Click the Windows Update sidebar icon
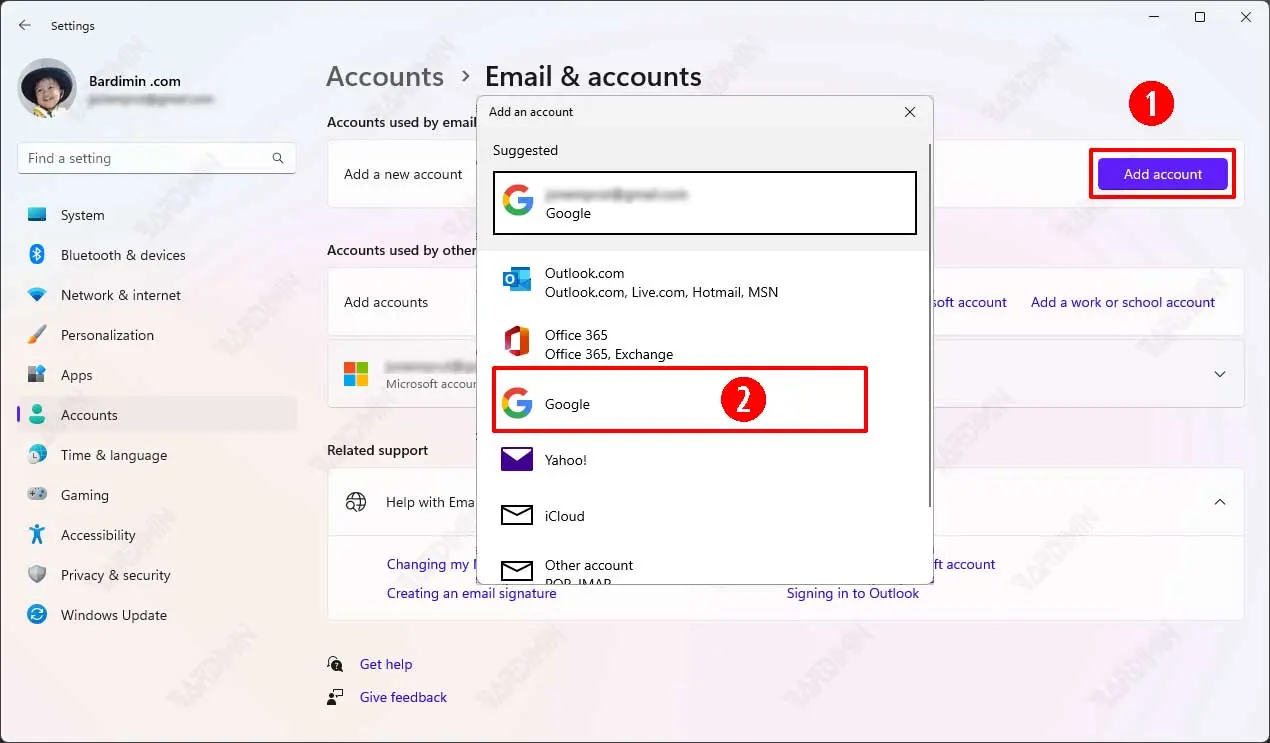The width and height of the screenshot is (1270, 743). click(x=37, y=615)
